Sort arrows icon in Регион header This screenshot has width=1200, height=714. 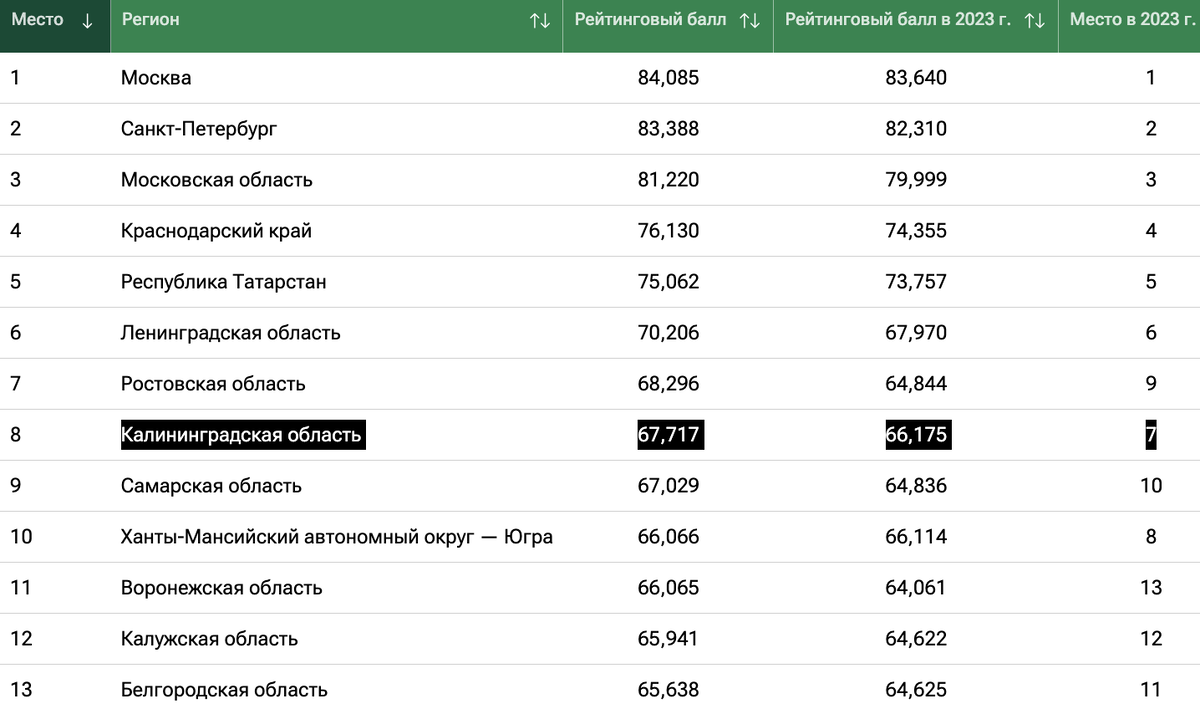point(540,20)
